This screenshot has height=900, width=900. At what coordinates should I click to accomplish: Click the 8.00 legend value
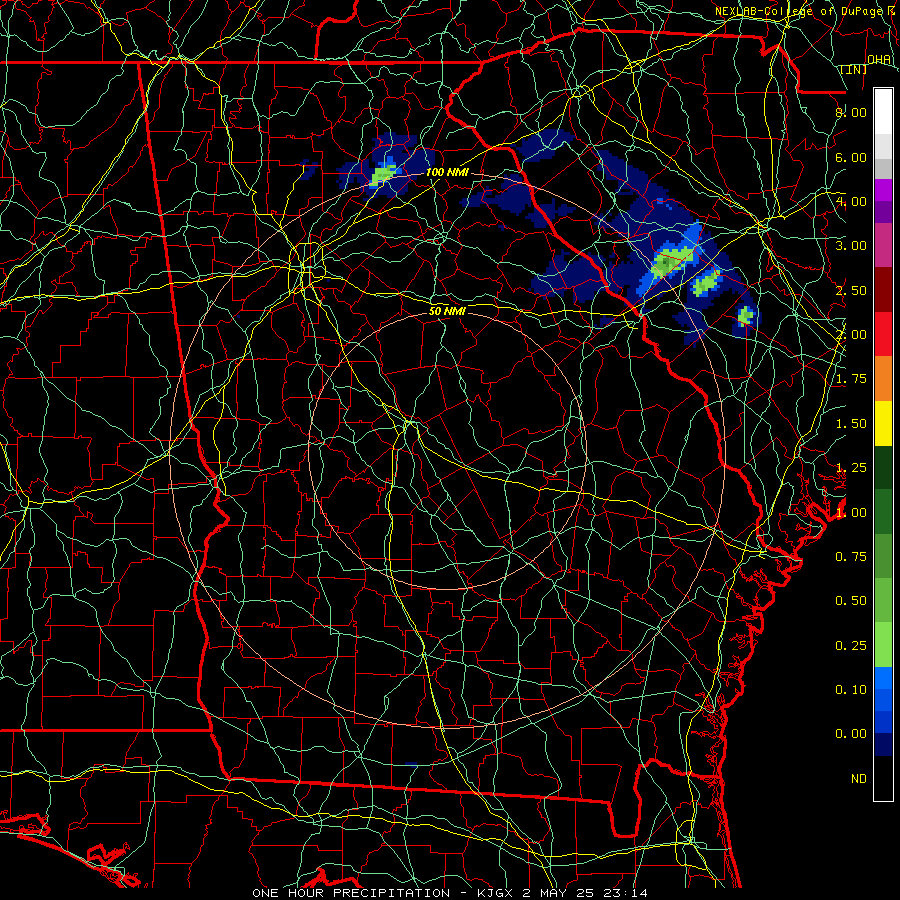[851, 112]
